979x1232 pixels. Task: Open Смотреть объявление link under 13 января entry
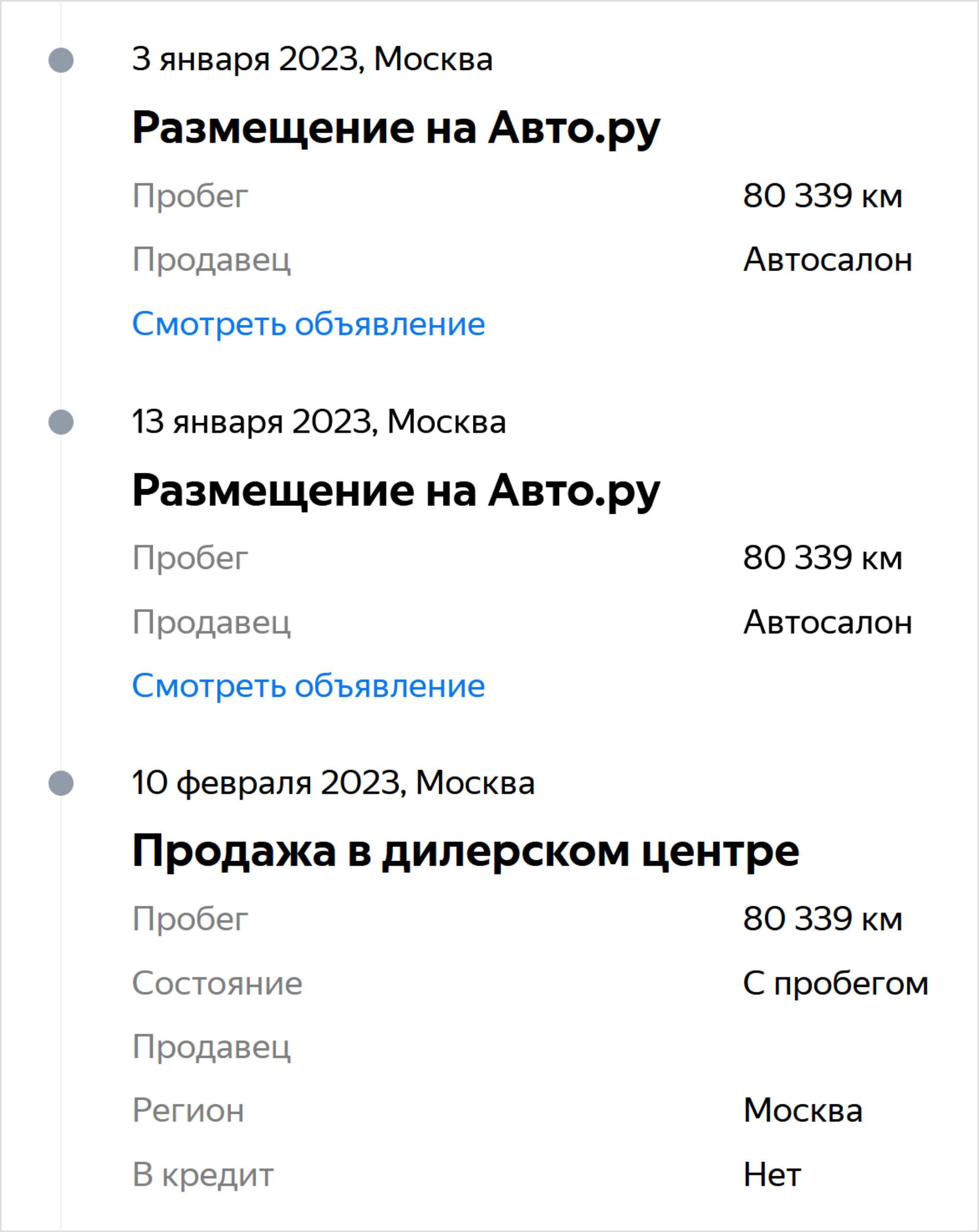tap(309, 685)
